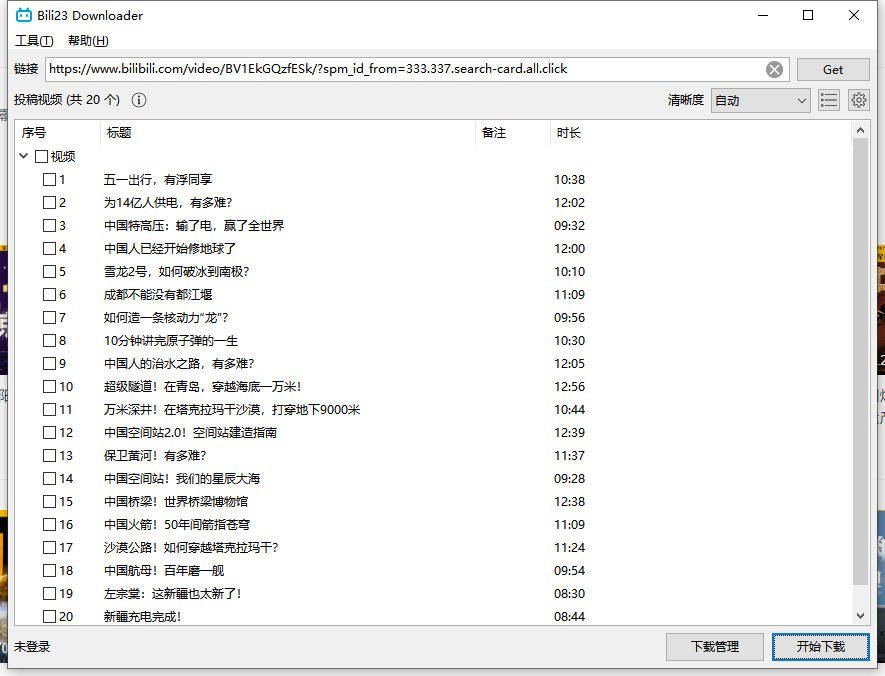The height and width of the screenshot is (676, 885).
Task: Open the settings gear icon
Action: click(858, 100)
